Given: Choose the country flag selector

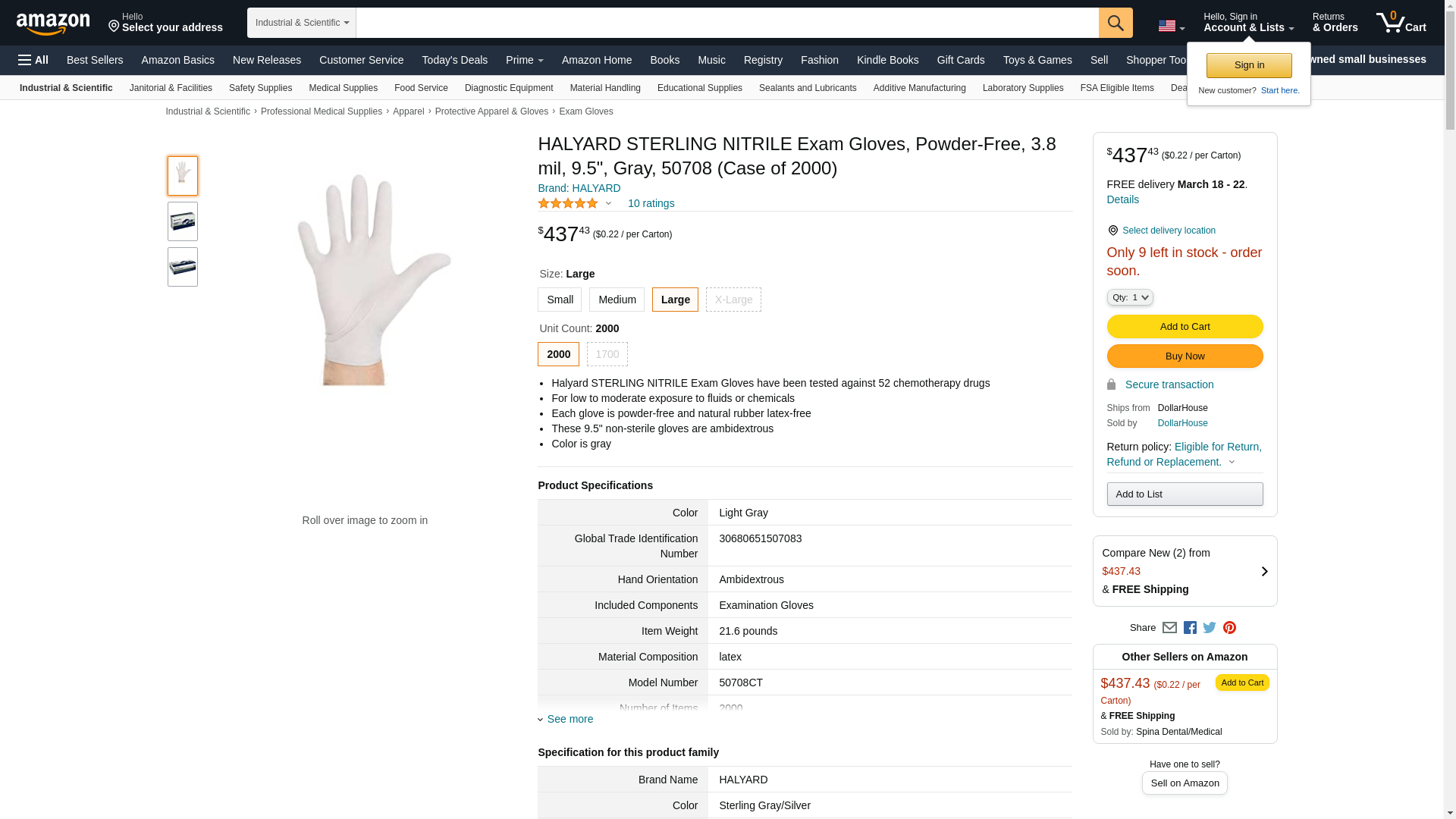Looking at the screenshot, I should pos(1171,26).
